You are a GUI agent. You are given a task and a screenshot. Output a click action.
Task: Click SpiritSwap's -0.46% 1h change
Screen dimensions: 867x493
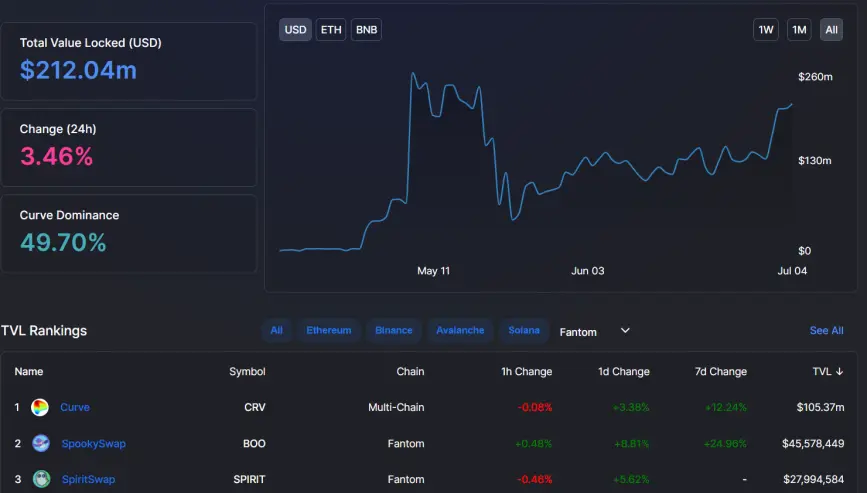pos(535,479)
